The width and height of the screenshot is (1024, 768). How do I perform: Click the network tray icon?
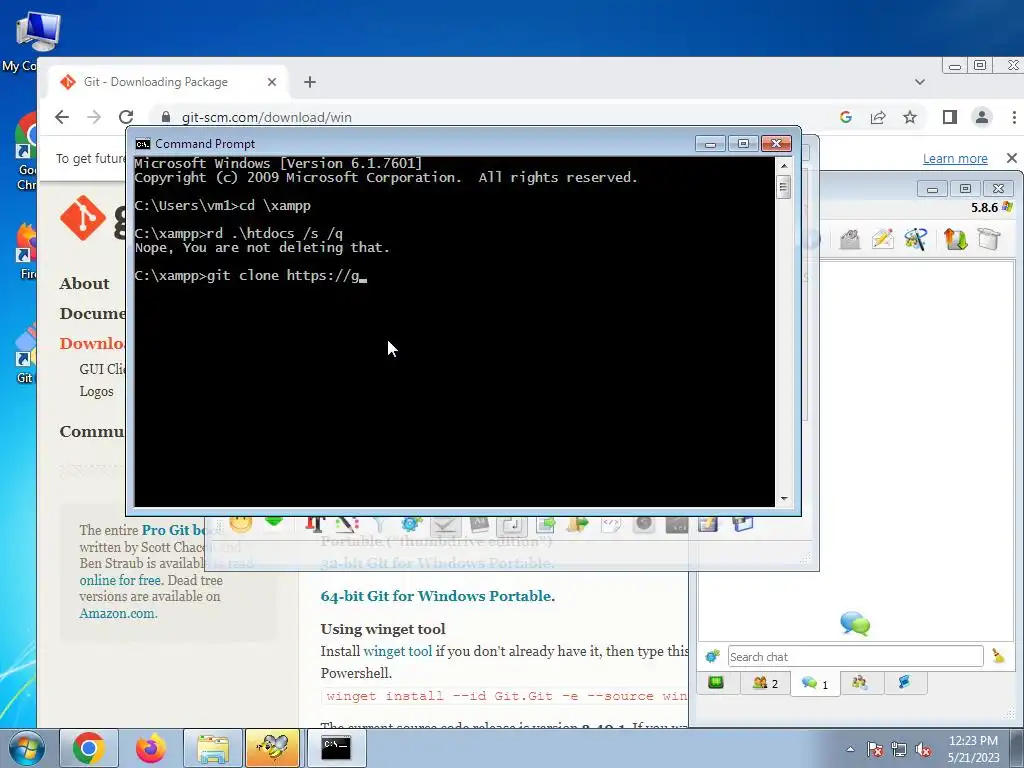899,749
